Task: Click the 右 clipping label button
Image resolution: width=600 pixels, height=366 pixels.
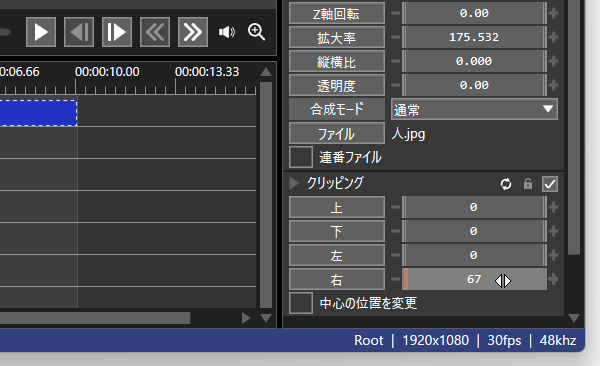Action: pyautogui.click(x=337, y=279)
